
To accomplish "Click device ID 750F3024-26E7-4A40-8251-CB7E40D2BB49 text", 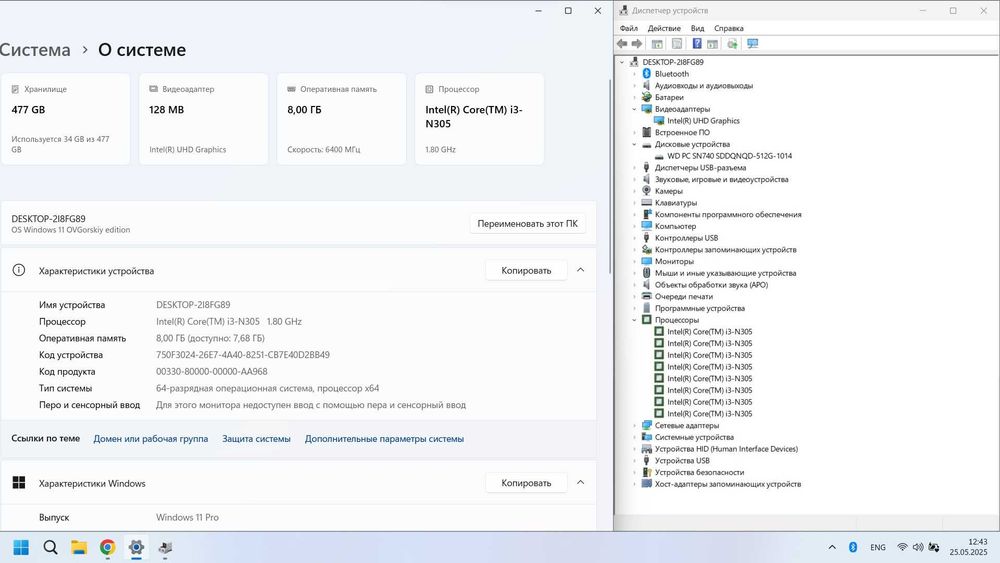I will pyautogui.click(x=243, y=355).
